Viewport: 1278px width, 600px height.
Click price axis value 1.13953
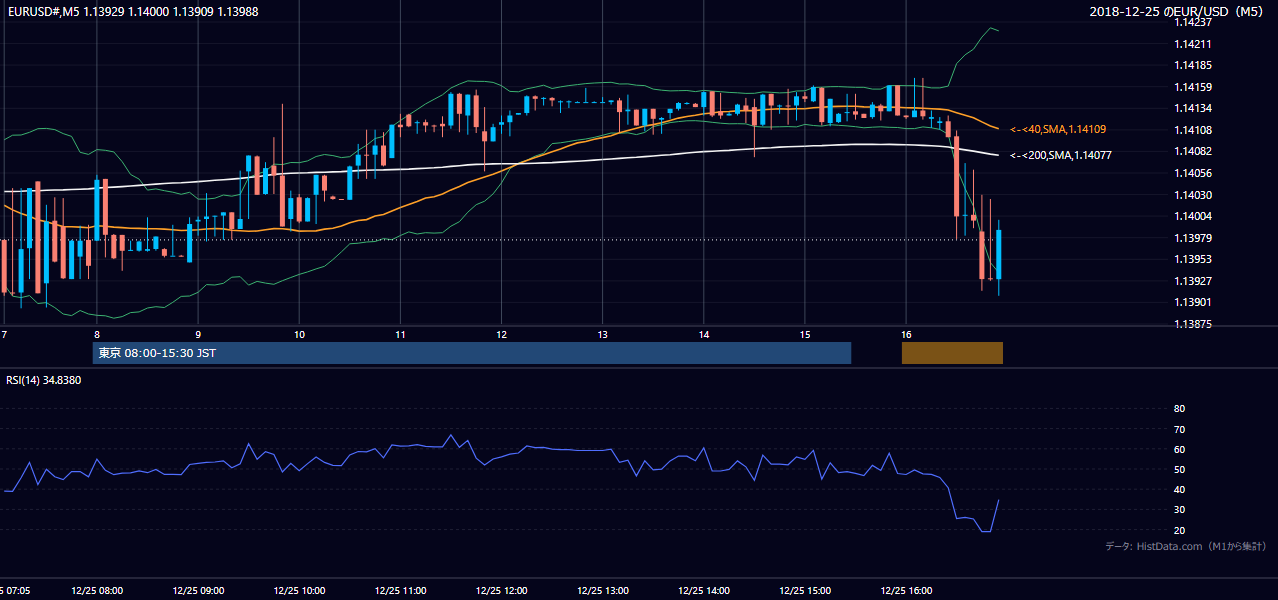point(1193,259)
